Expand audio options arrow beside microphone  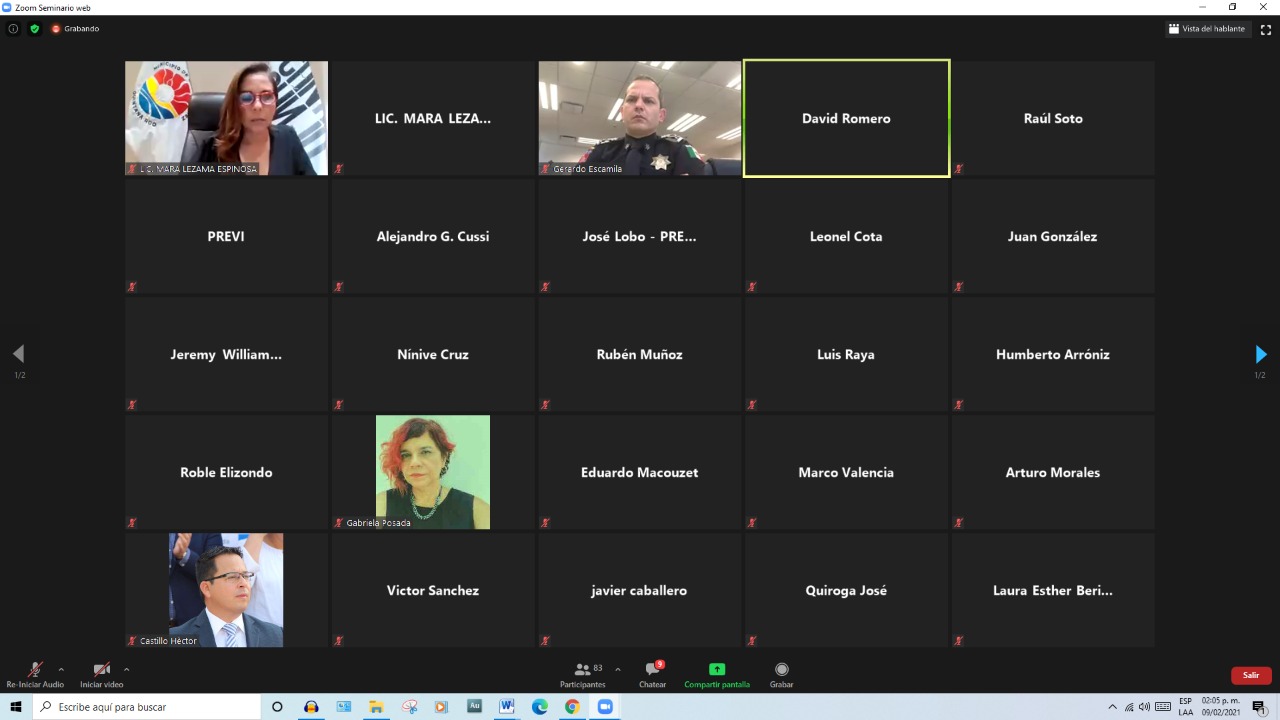(x=61, y=669)
